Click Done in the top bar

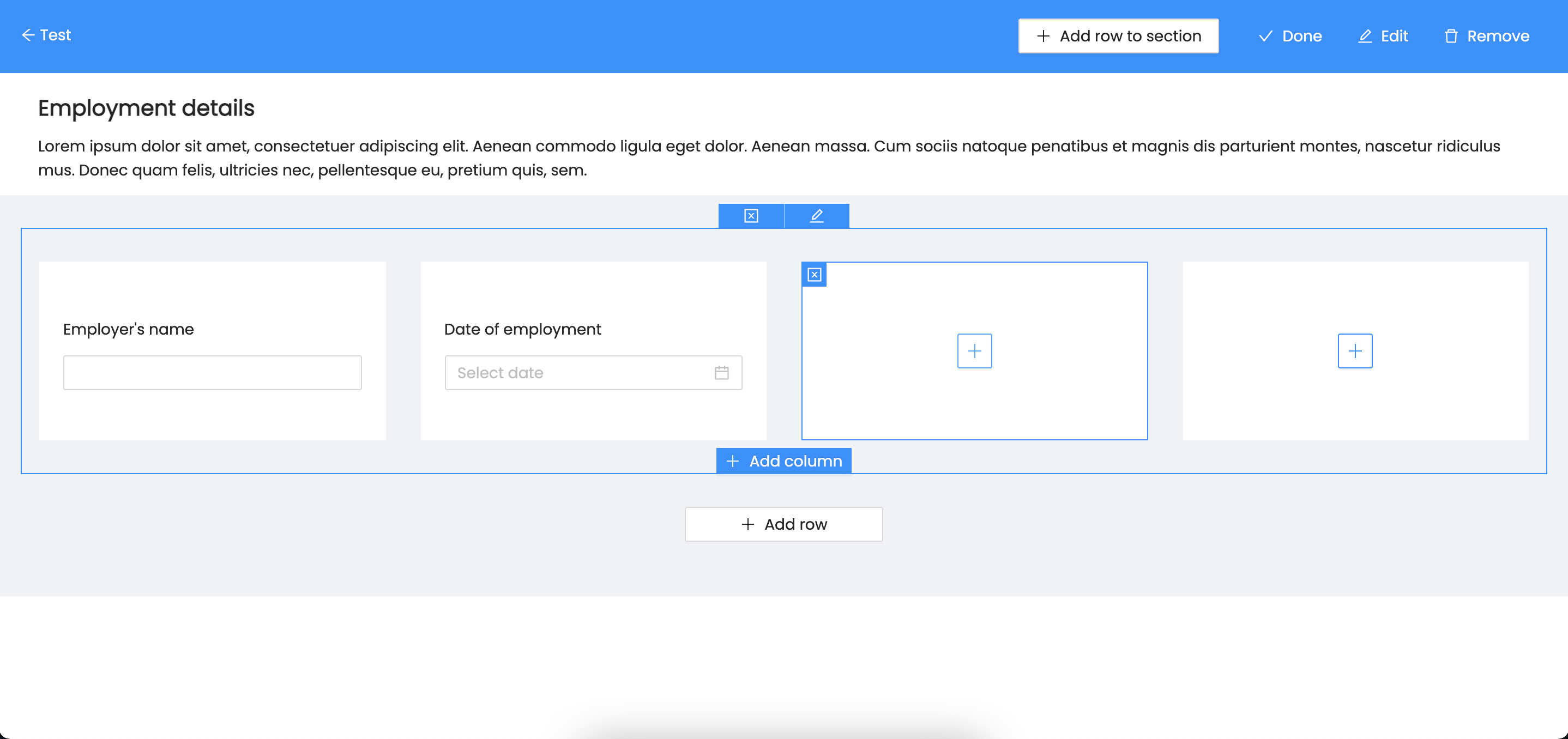click(1290, 36)
